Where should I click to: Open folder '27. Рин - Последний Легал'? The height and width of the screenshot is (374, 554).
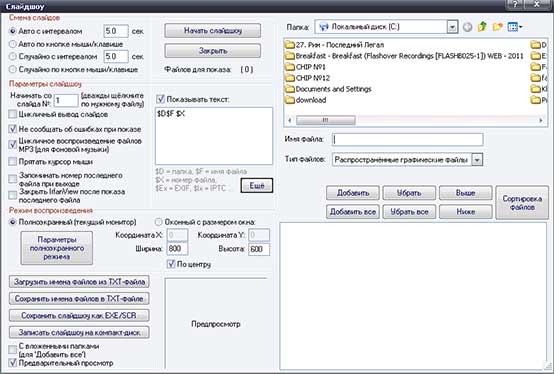coord(335,45)
